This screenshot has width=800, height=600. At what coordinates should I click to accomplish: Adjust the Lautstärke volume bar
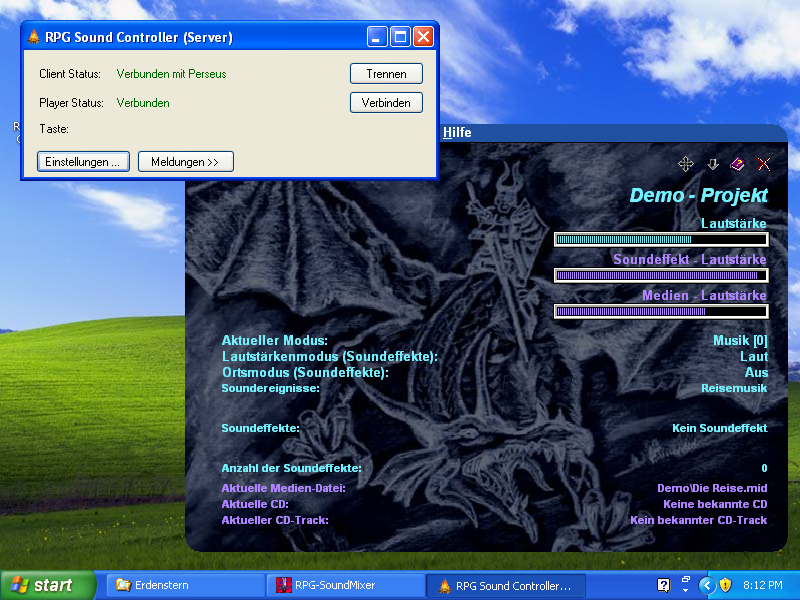tap(661, 239)
